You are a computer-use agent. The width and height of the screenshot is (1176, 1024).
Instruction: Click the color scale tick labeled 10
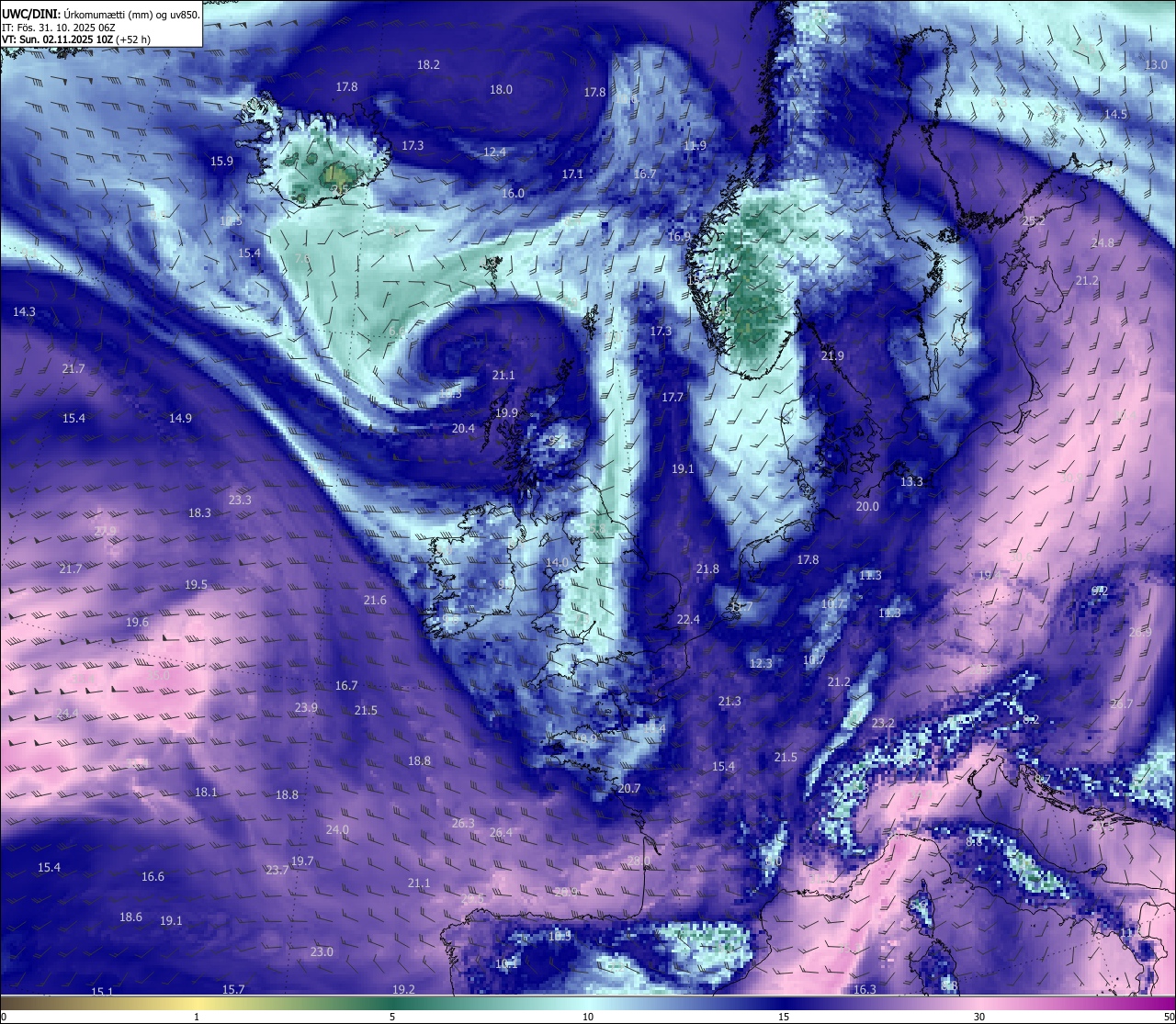[588, 1017]
